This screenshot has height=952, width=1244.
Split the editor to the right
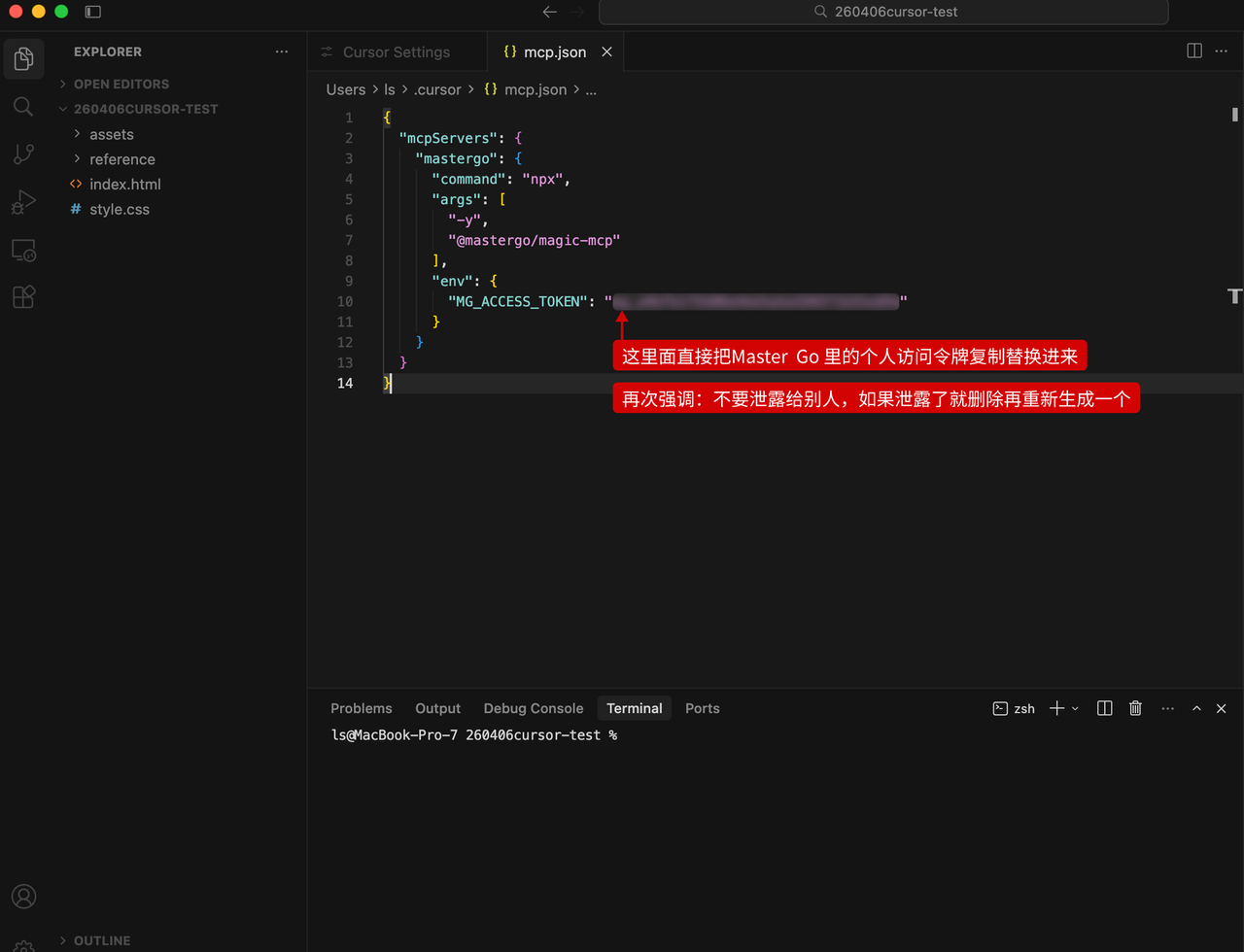[x=1194, y=51]
